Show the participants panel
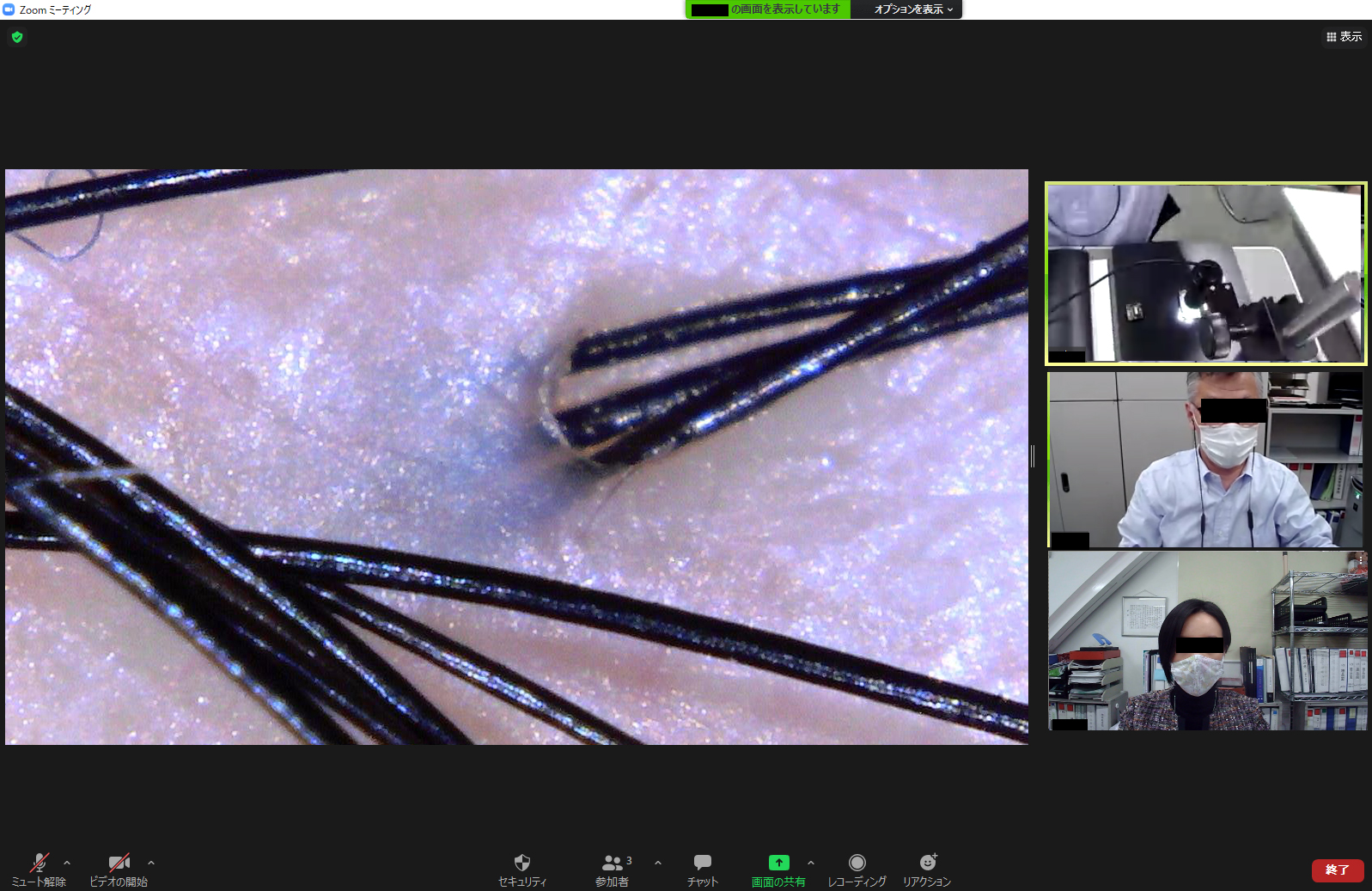Screen dimensions: 1372x891 pos(613,870)
